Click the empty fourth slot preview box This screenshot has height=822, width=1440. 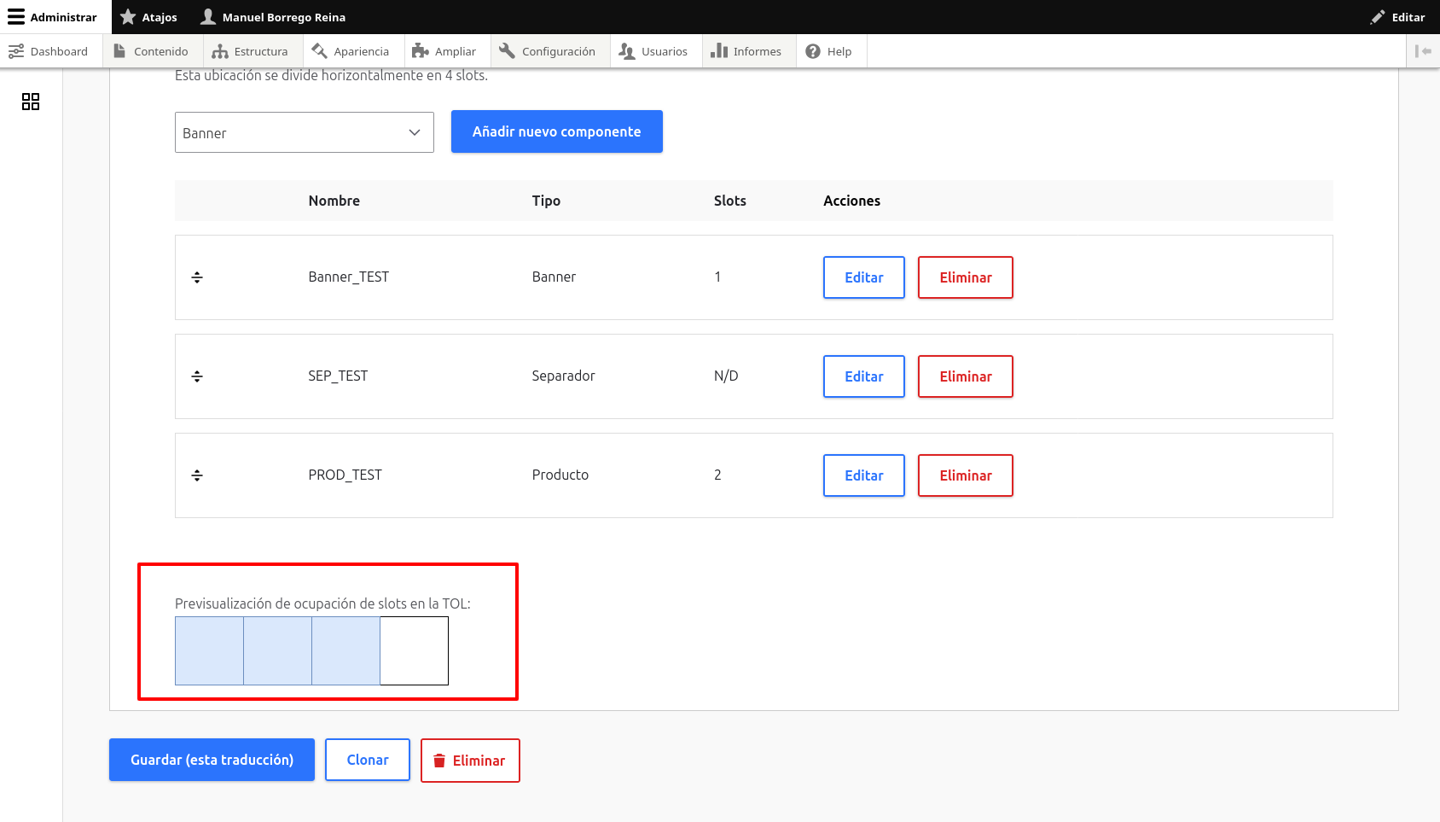tap(414, 651)
